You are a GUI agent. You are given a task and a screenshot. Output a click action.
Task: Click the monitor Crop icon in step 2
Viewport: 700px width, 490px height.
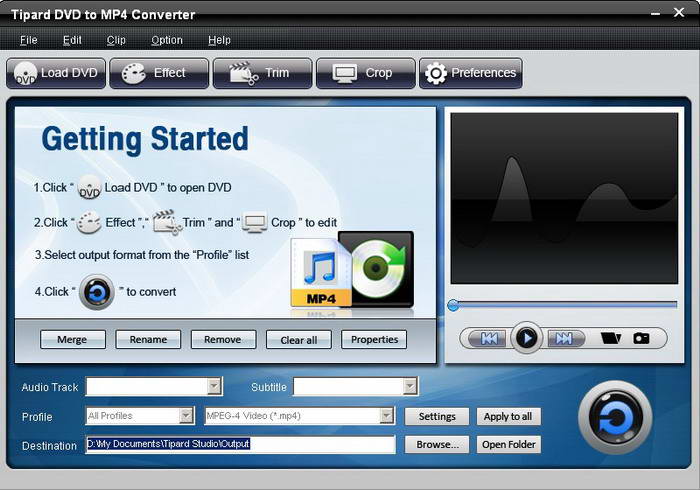254,223
